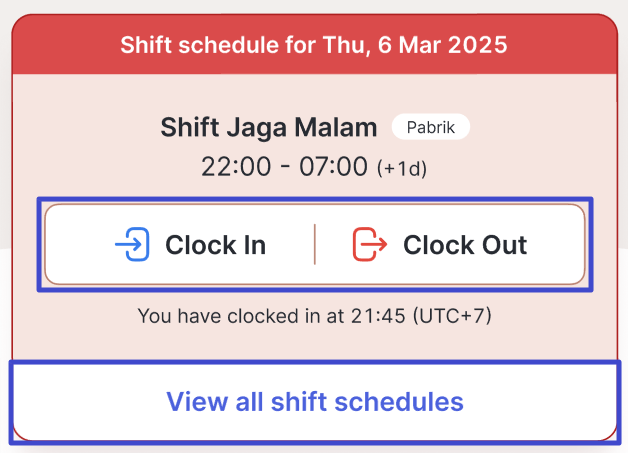
Task: Click the 07:00 shift end time
Action: coord(333,167)
